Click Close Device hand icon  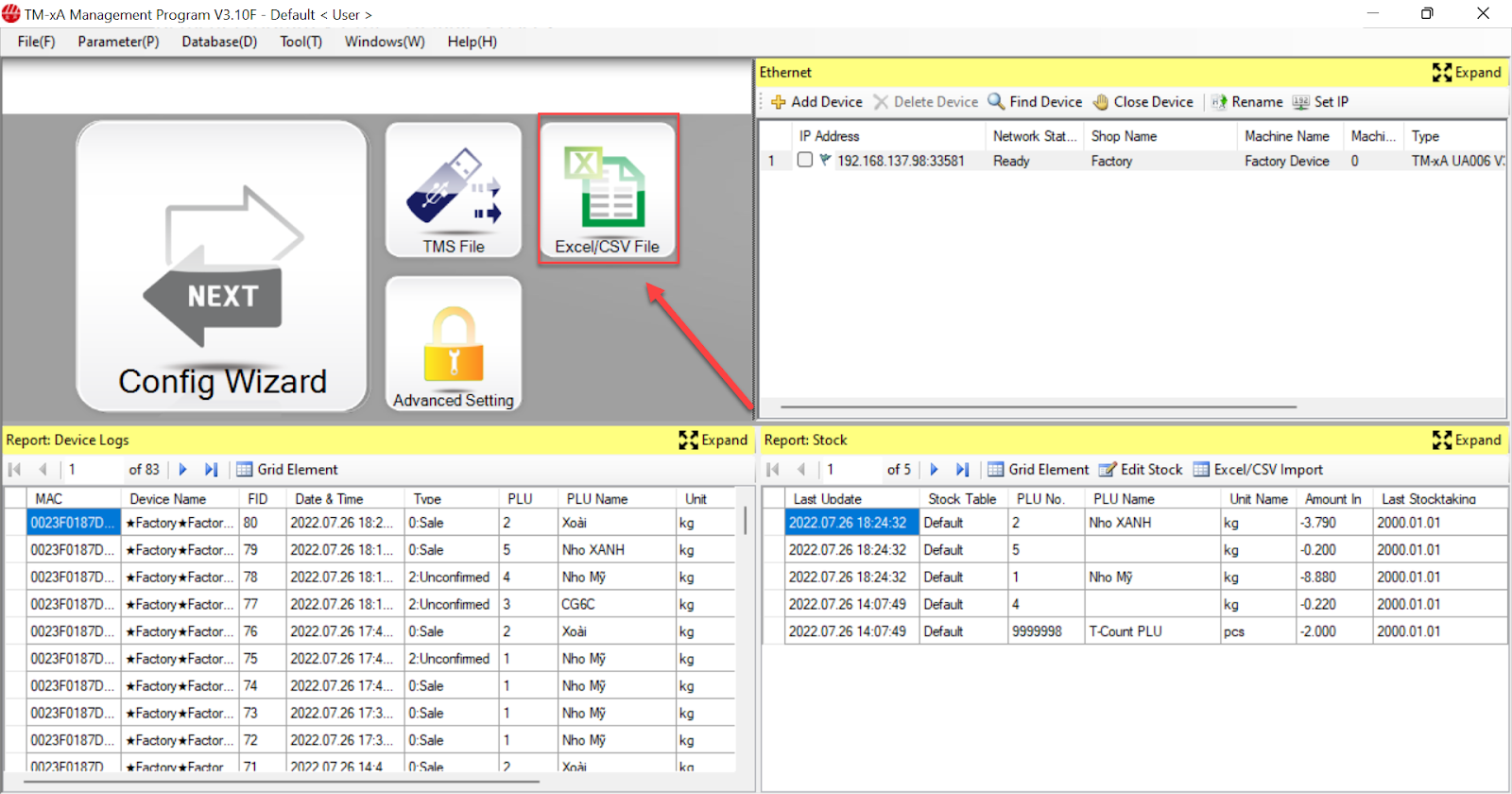pos(1143,102)
